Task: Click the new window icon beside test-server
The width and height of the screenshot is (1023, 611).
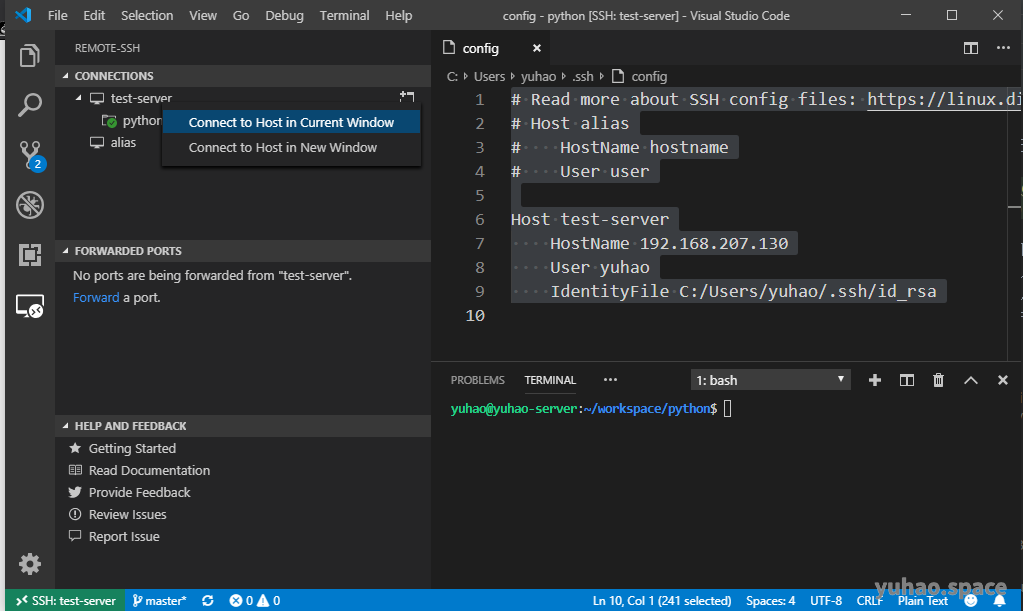Action: pyautogui.click(x=407, y=97)
